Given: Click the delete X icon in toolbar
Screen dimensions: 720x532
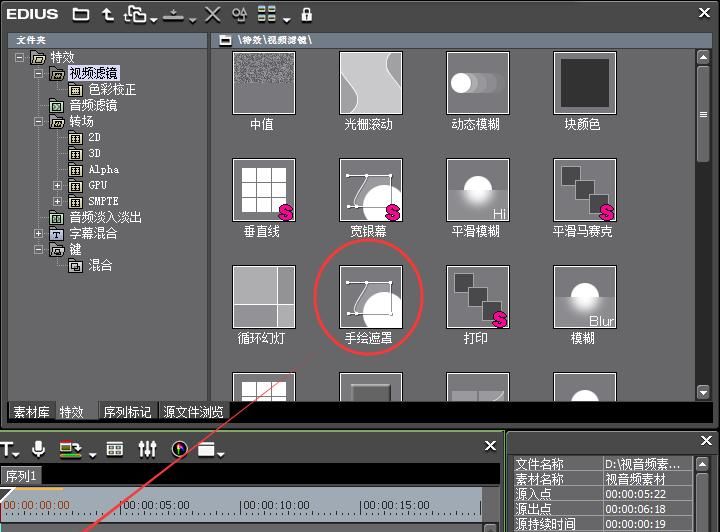Looking at the screenshot, I should click(x=212, y=15).
